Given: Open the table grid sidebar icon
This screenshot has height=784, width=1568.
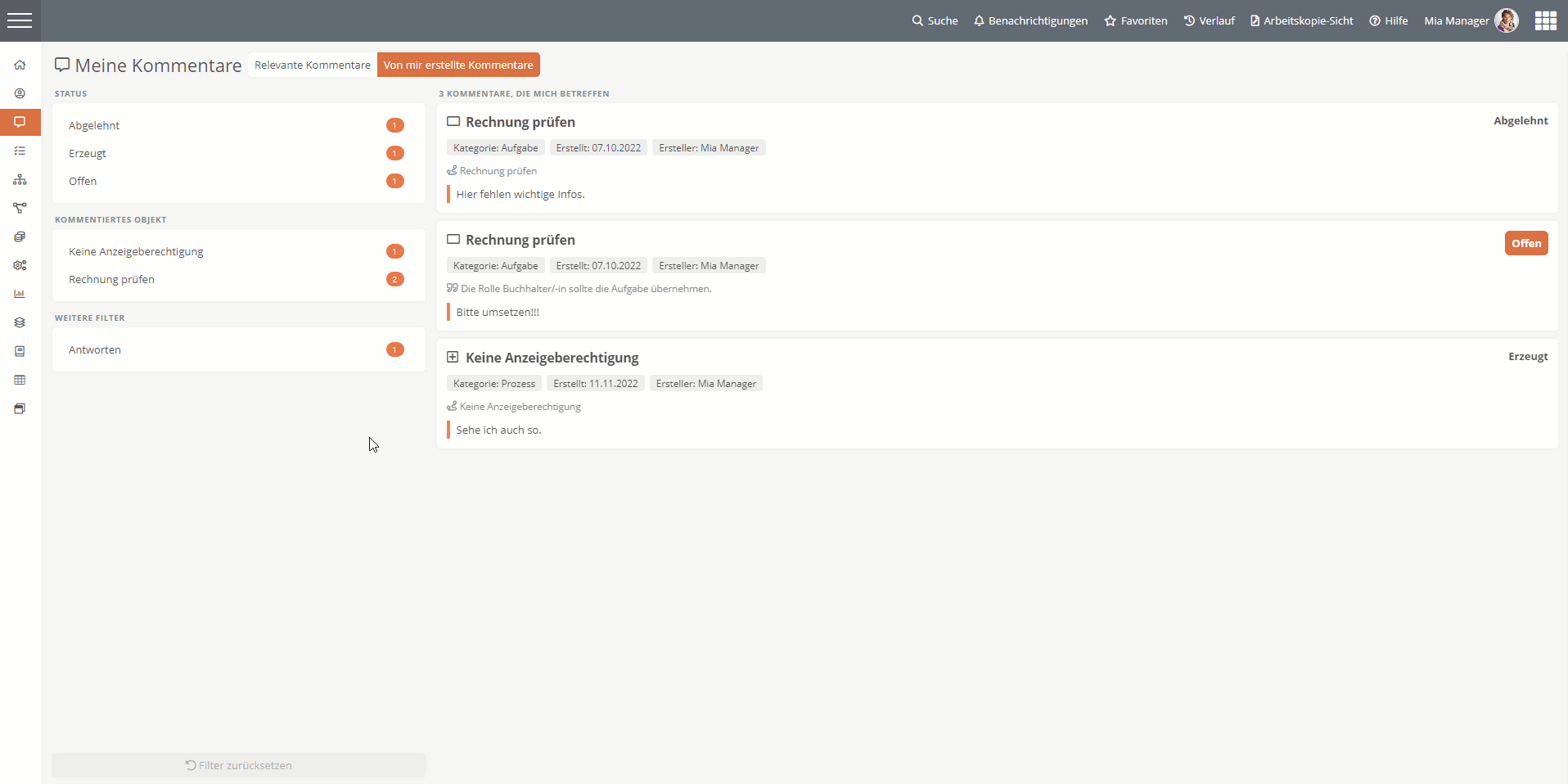Looking at the screenshot, I should (20, 380).
